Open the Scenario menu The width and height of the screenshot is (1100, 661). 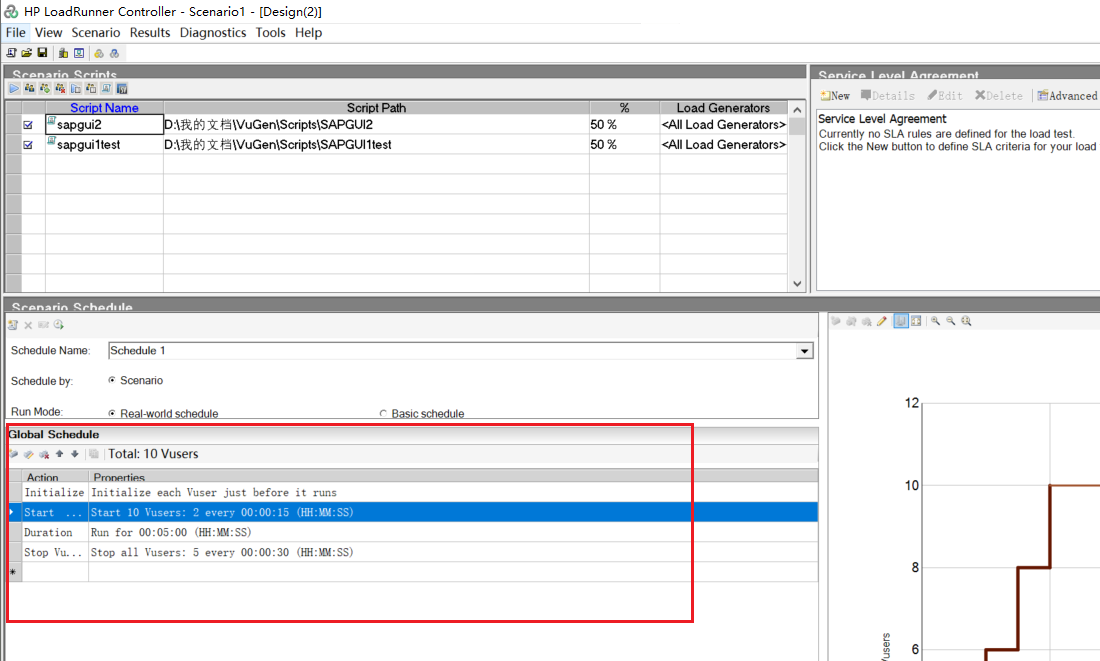(x=95, y=32)
